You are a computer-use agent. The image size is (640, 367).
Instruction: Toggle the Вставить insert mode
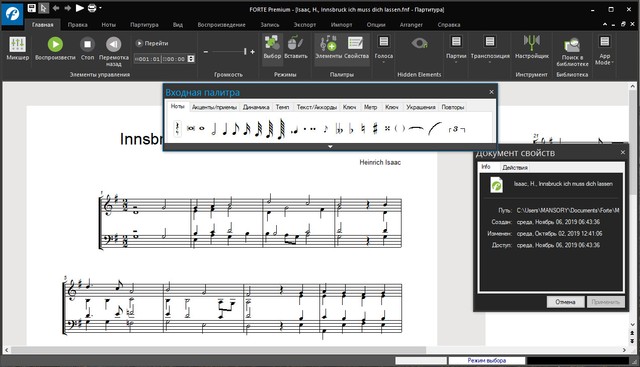[296, 48]
